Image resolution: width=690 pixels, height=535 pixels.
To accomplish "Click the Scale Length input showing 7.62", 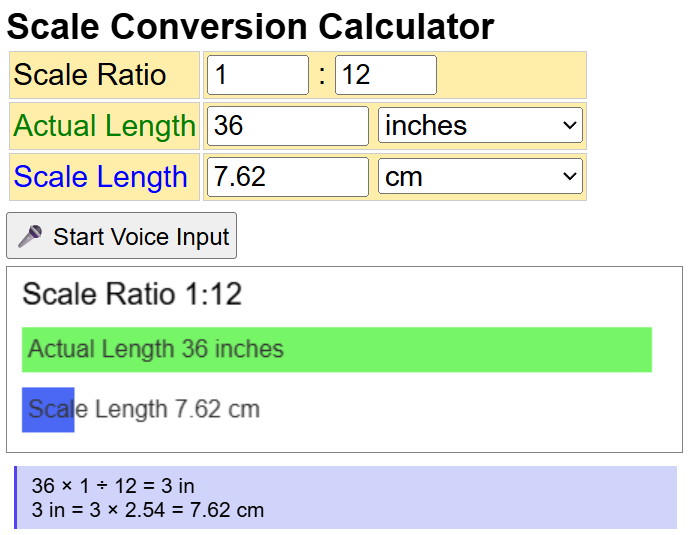I will point(288,177).
